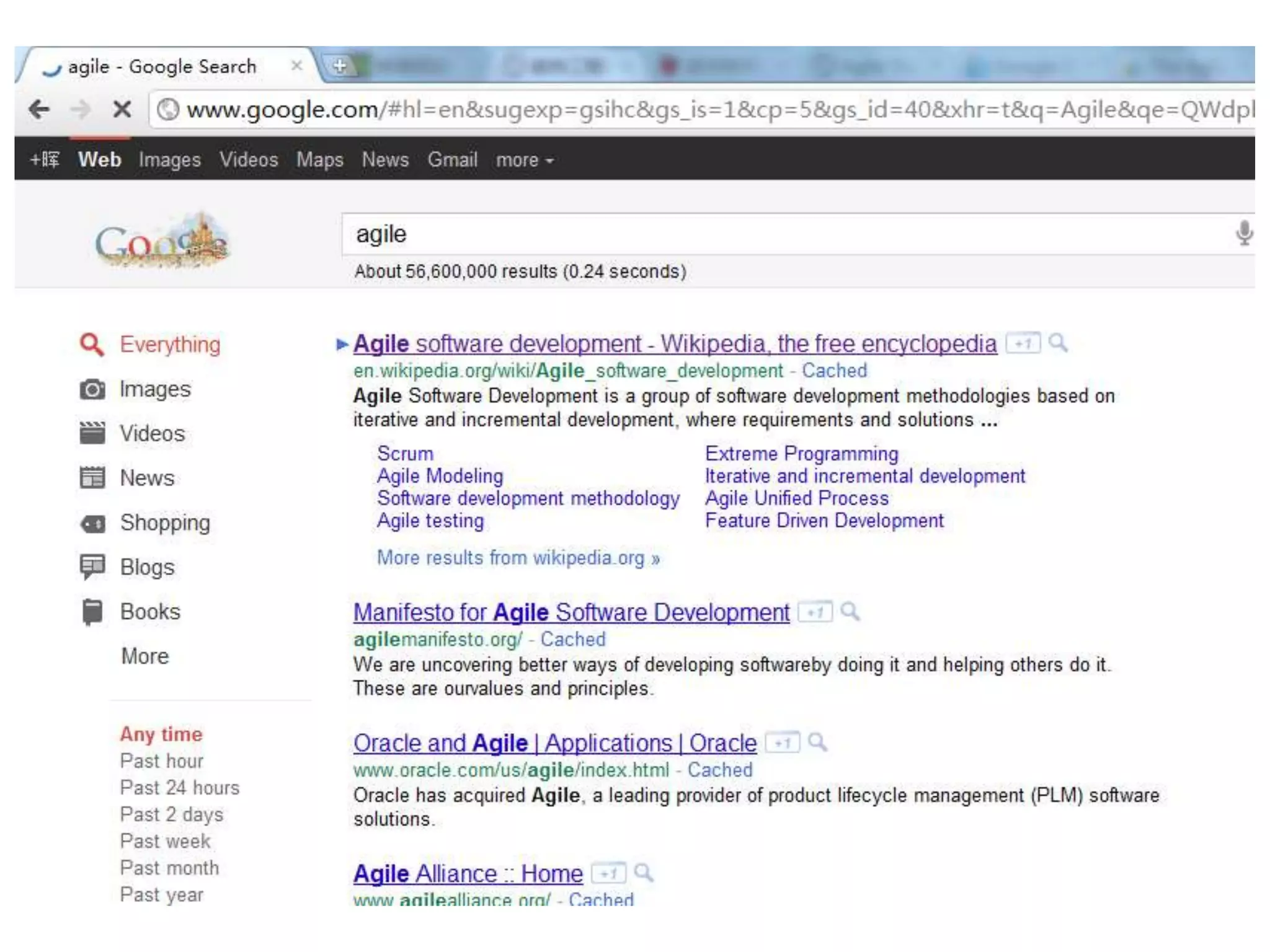
Task: Select Blogs filter in left sidebar
Action: [x=147, y=567]
